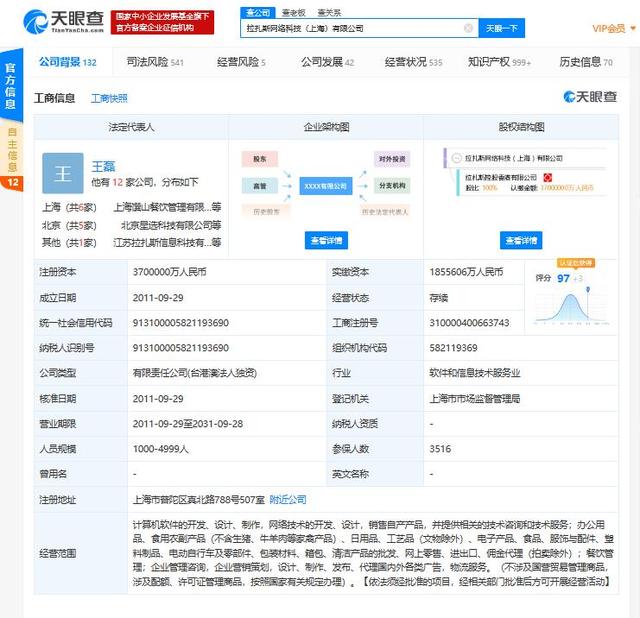
Task: Click registration number 310000400663743
Action: [469, 323]
